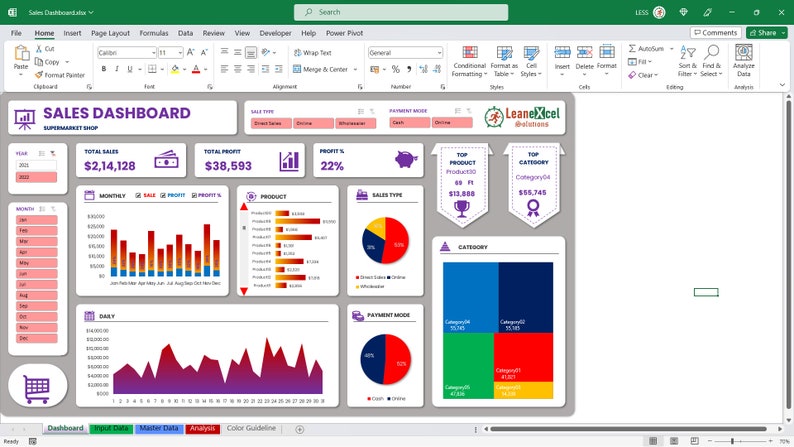This screenshot has width=794, height=447.
Task: Toggle bold formatting
Action: pos(104,69)
